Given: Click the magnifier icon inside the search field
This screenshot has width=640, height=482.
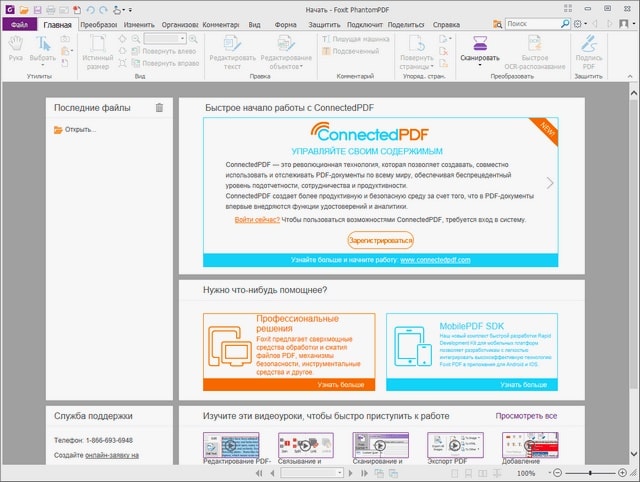Looking at the screenshot, I should tap(565, 24).
